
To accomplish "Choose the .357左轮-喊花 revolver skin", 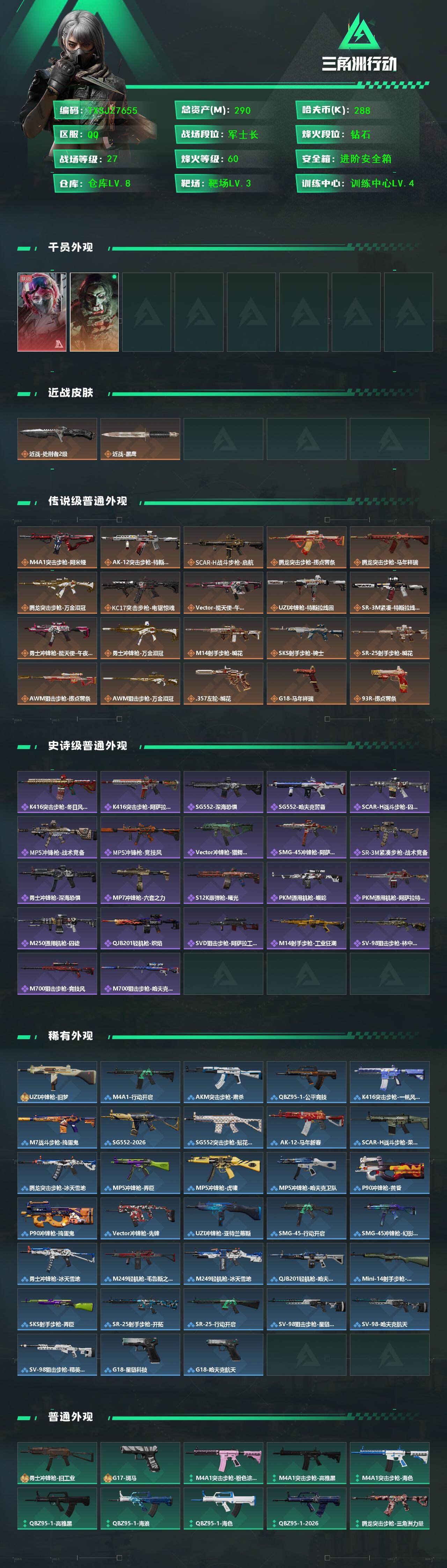I will tap(223, 684).
